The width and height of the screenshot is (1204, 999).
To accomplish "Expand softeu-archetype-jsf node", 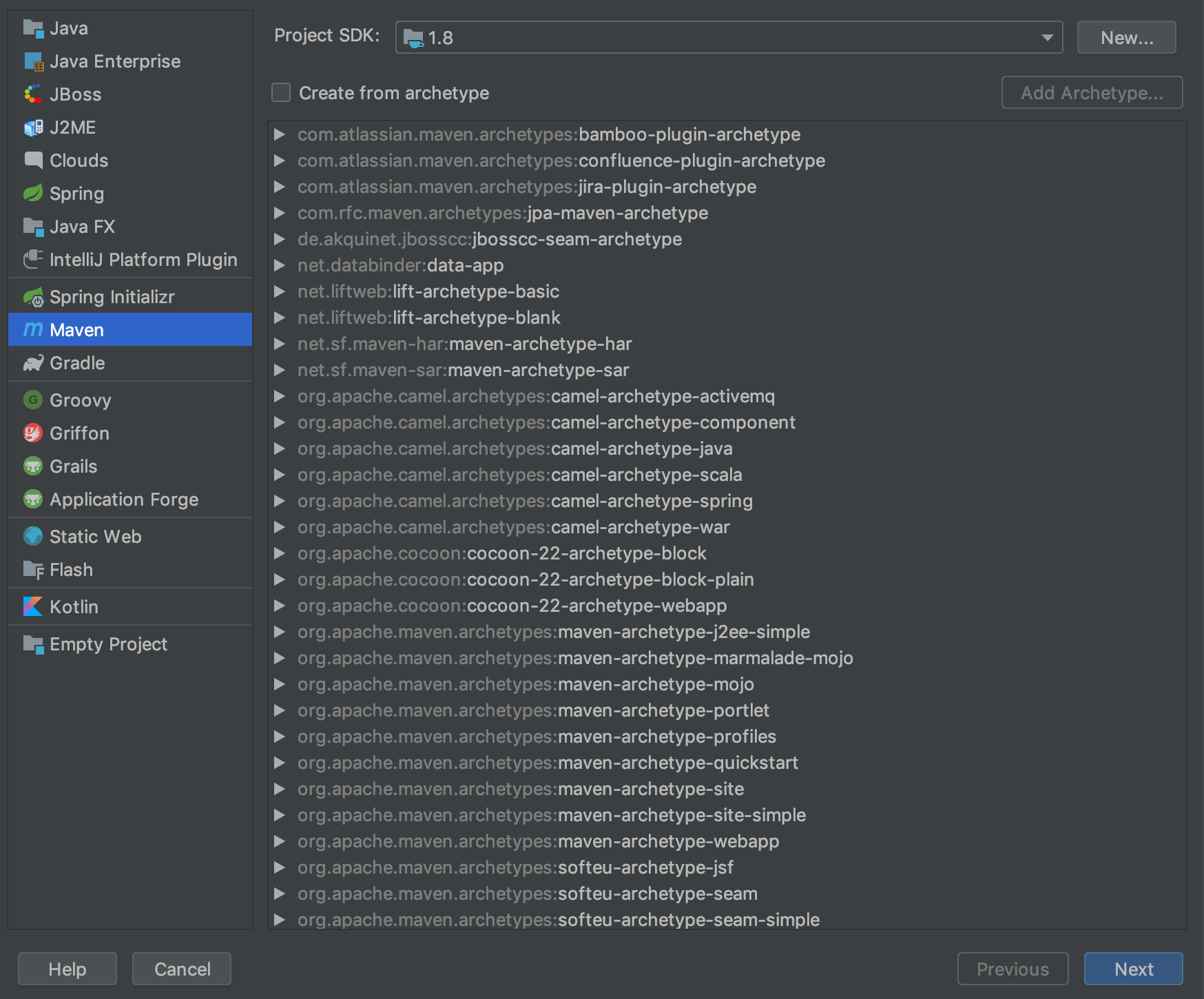I will pyautogui.click(x=280, y=867).
